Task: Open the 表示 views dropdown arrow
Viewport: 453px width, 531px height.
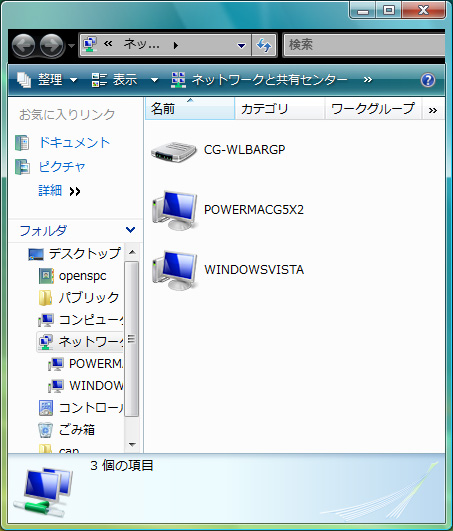Action: coord(154,80)
